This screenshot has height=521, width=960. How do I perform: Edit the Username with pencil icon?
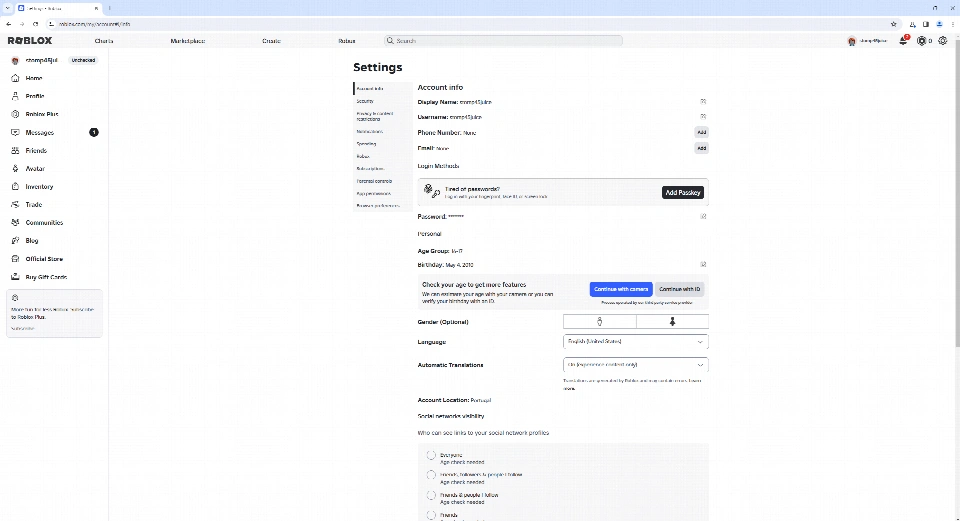point(703,116)
